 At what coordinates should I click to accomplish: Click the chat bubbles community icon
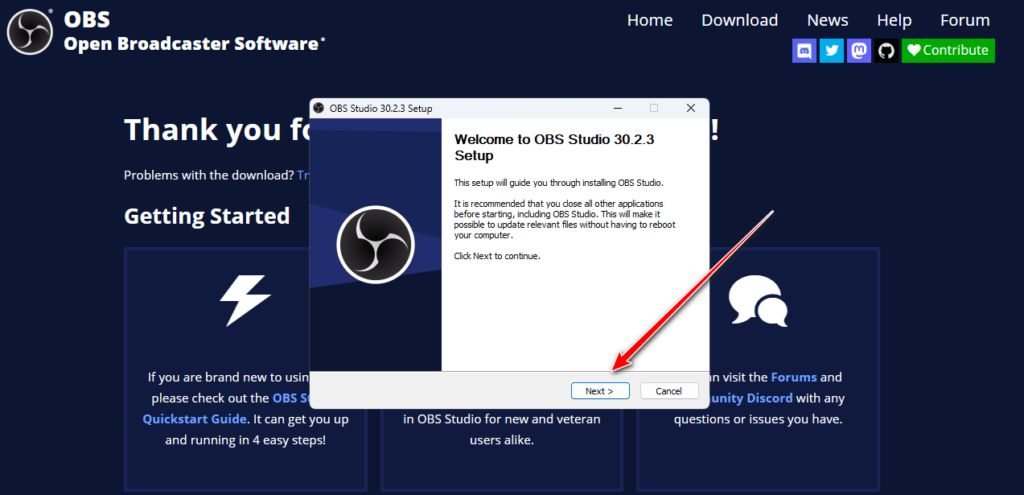click(x=758, y=300)
